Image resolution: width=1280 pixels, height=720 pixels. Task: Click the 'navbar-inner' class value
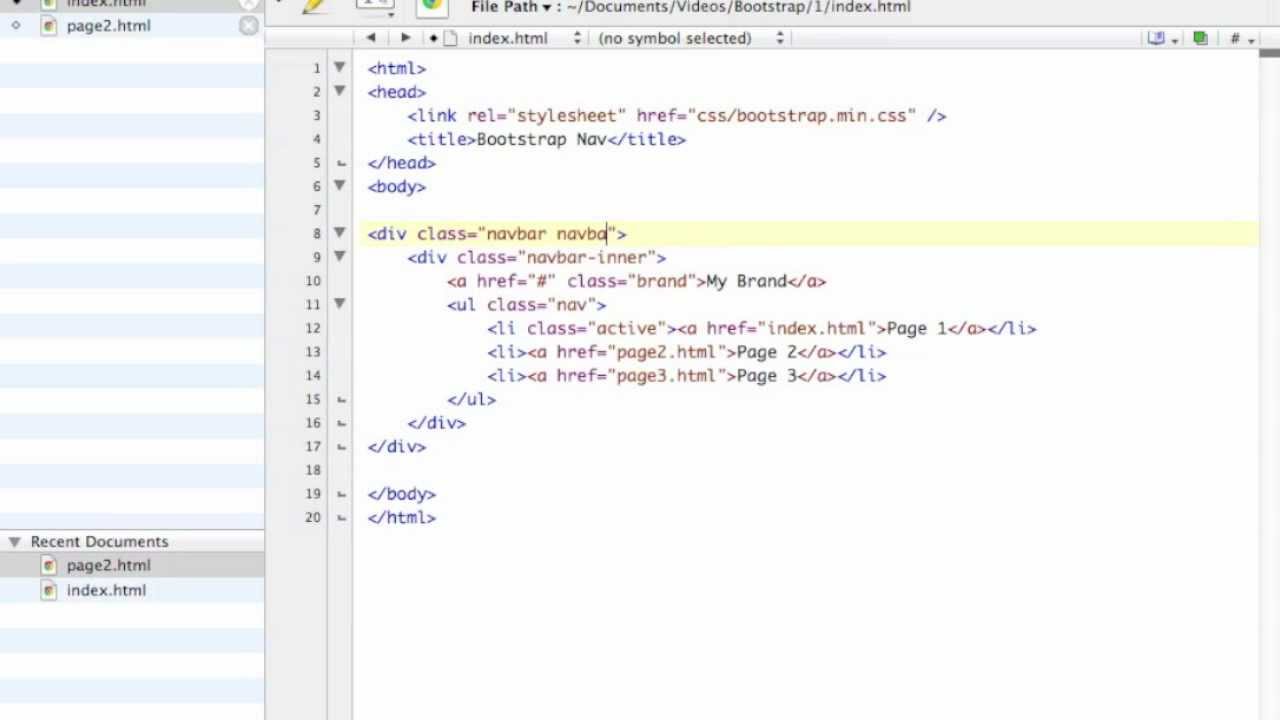click(x=586, y=257)
